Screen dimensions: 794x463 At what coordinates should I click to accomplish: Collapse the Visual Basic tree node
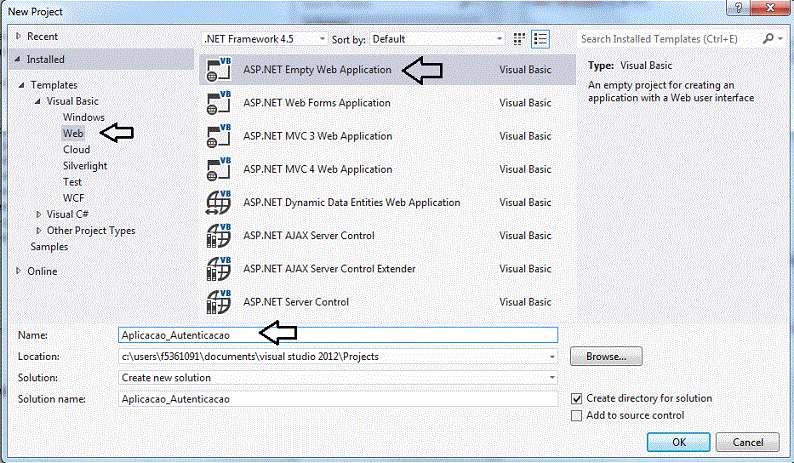coord(38,101)
